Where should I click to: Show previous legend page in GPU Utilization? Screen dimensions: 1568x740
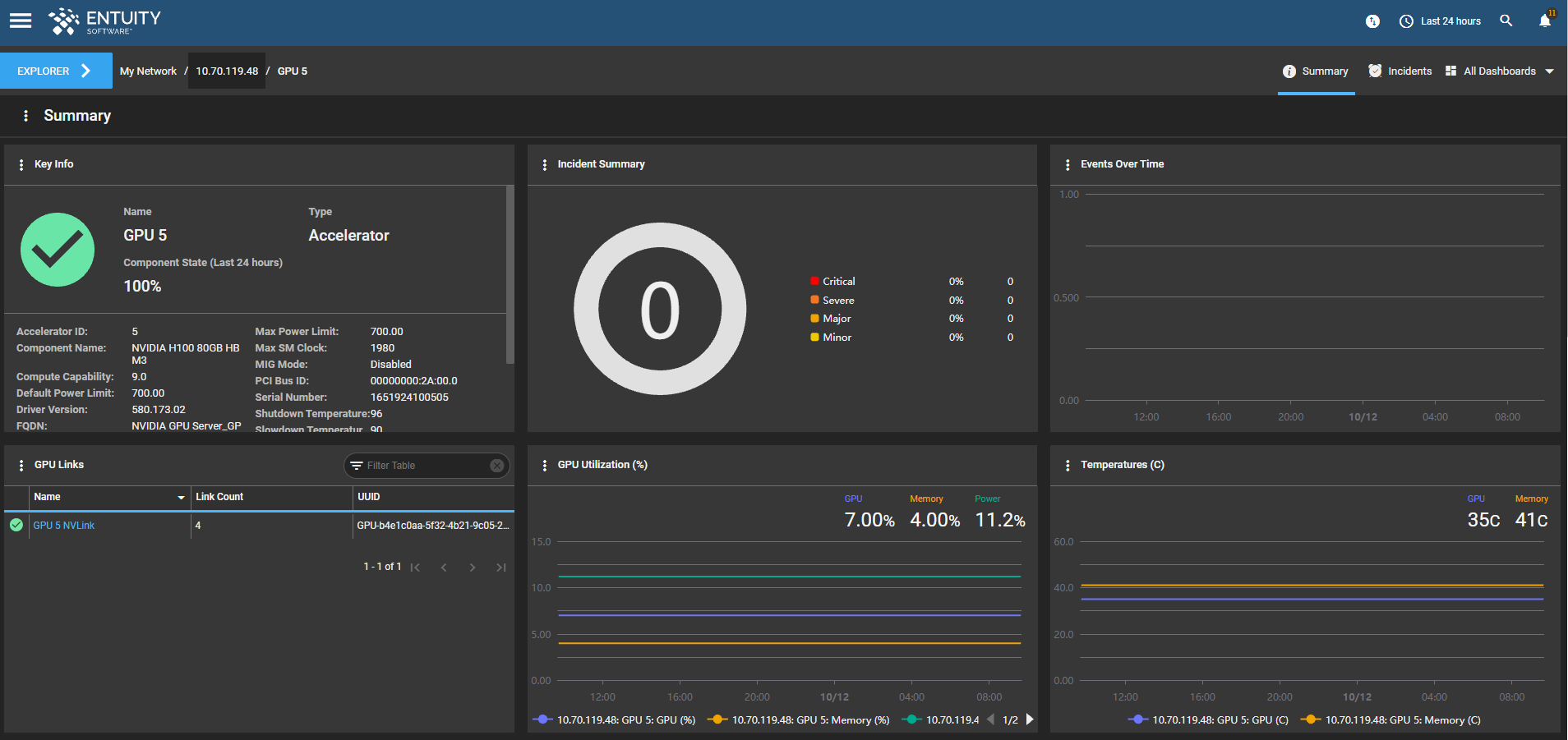[991, 719]
